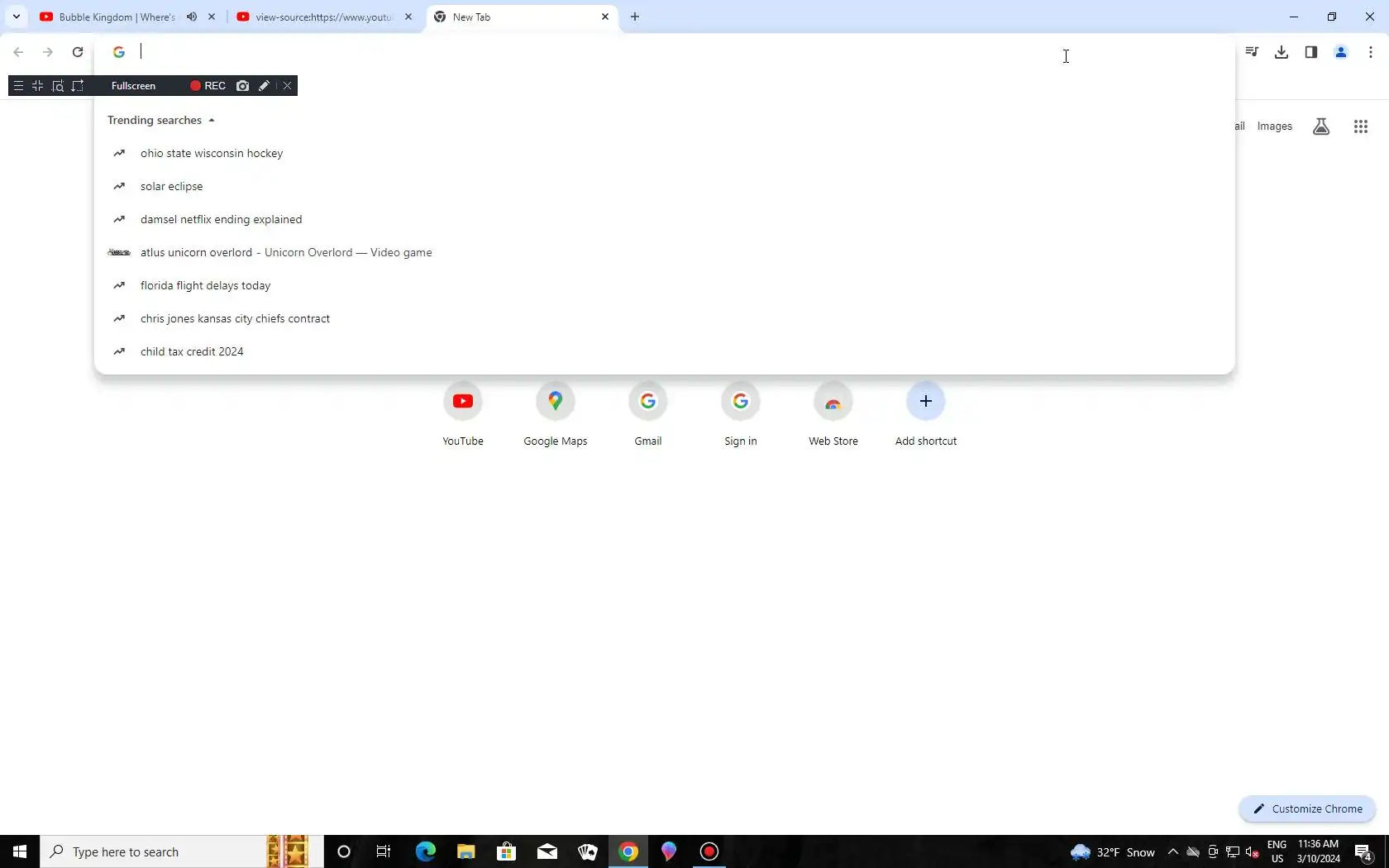Close the Bubble Kingdom tab

click(x=212, y=17)
